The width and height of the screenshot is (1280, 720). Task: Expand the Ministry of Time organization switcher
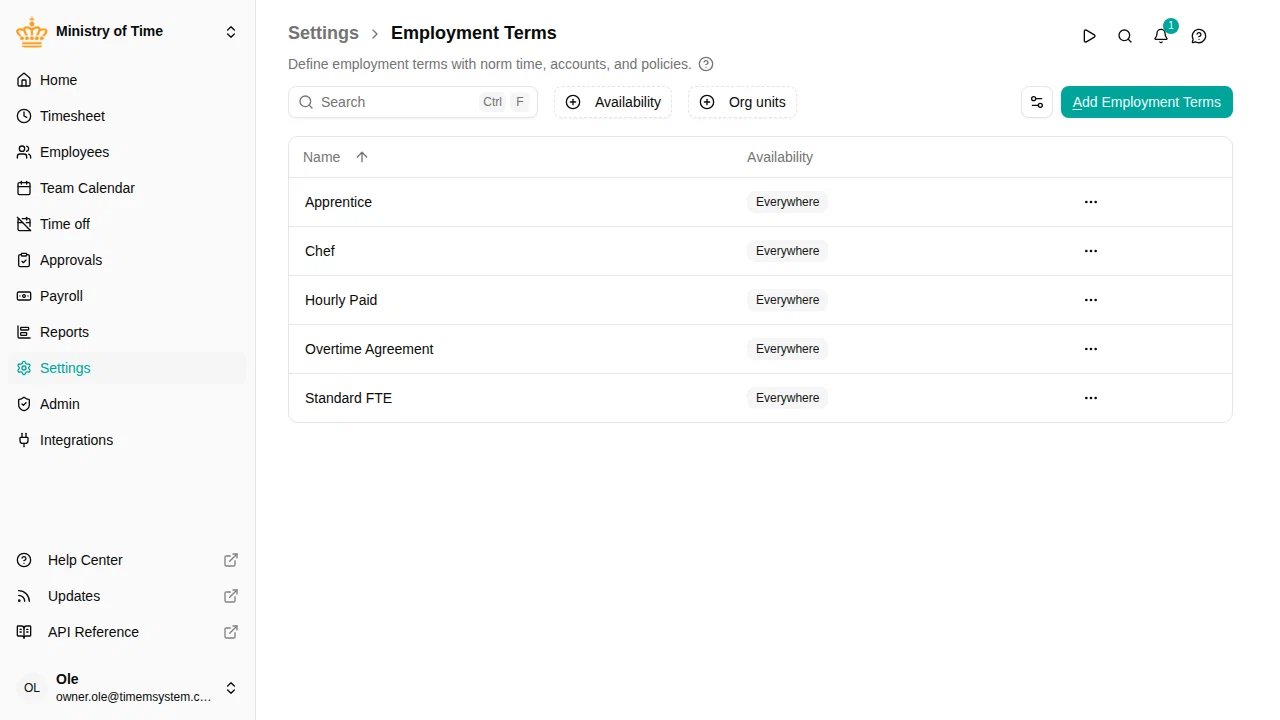[x=231, y=32]
